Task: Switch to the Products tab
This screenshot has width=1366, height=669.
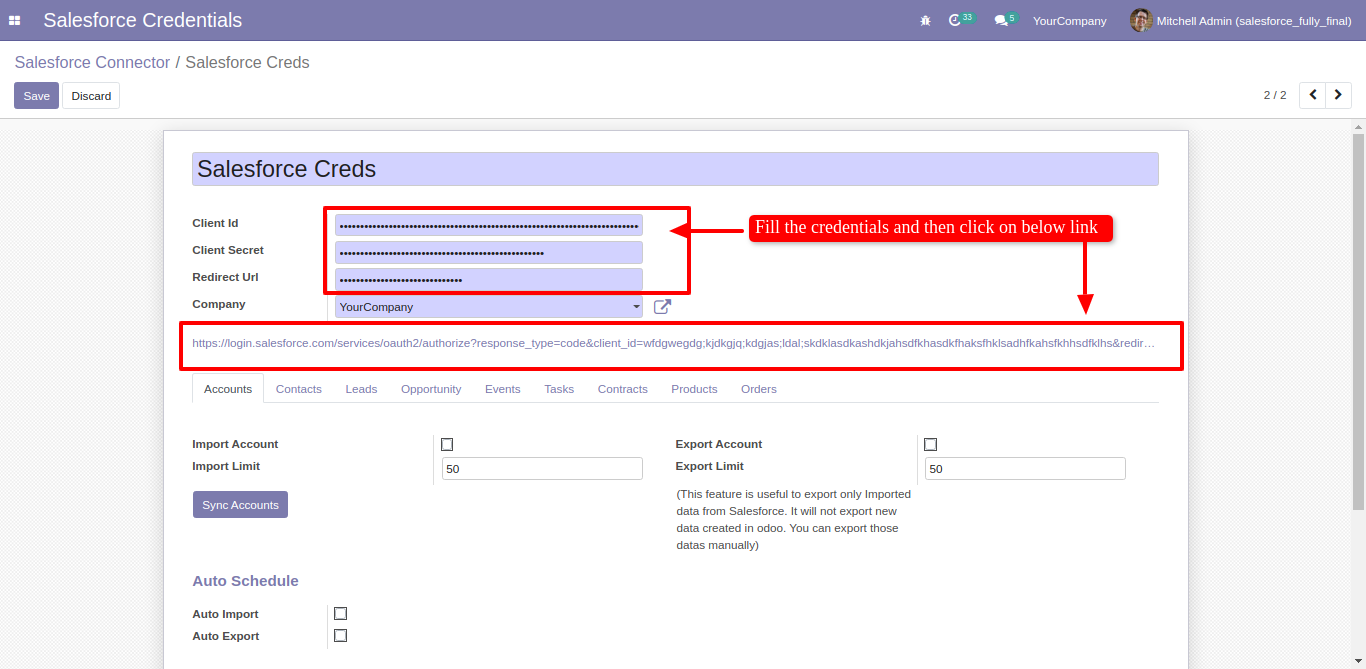Action: (x=694, y=389)
